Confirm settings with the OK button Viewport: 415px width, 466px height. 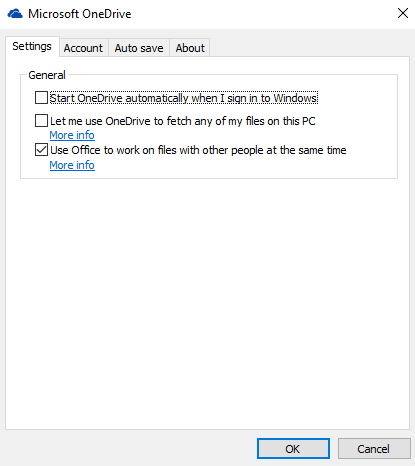point(293,449)
